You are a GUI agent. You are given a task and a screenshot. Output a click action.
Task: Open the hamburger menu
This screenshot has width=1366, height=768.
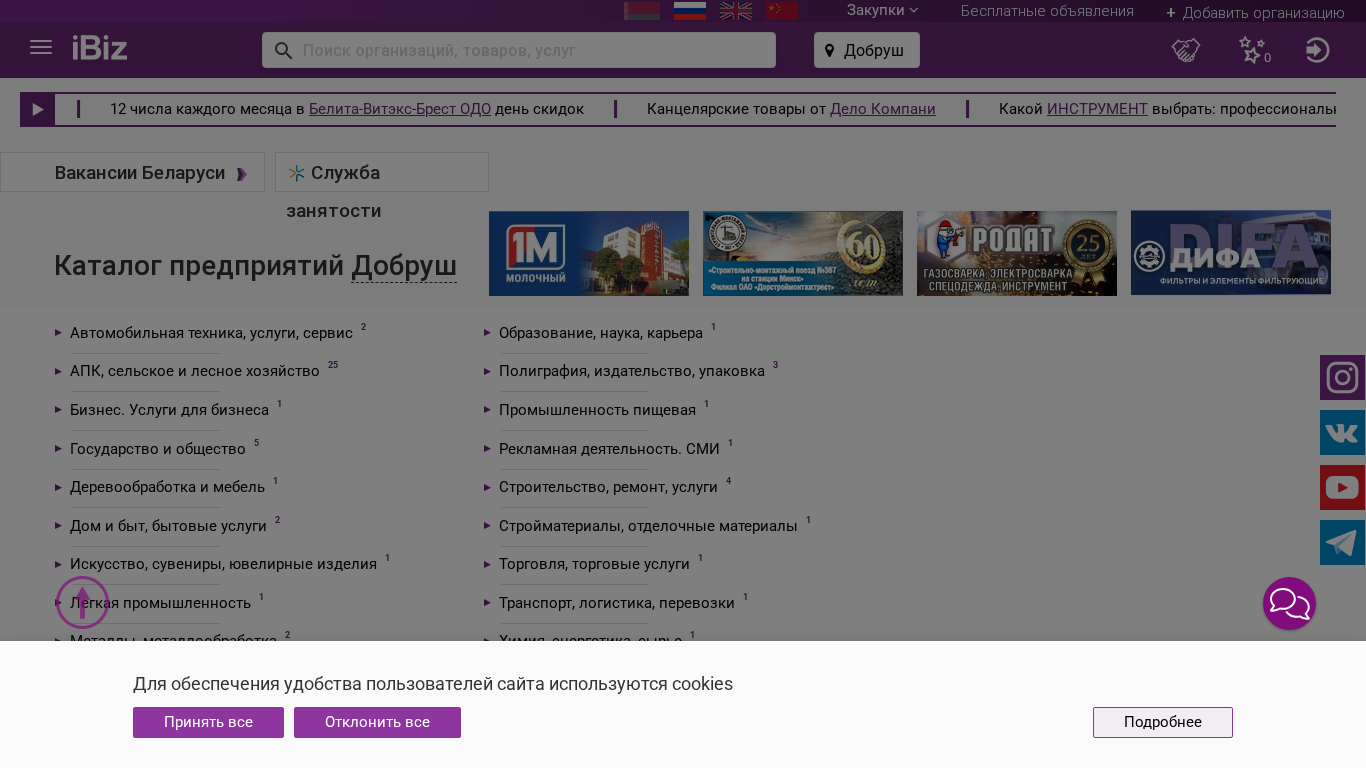pyautogui.click(x=41, y=48)
